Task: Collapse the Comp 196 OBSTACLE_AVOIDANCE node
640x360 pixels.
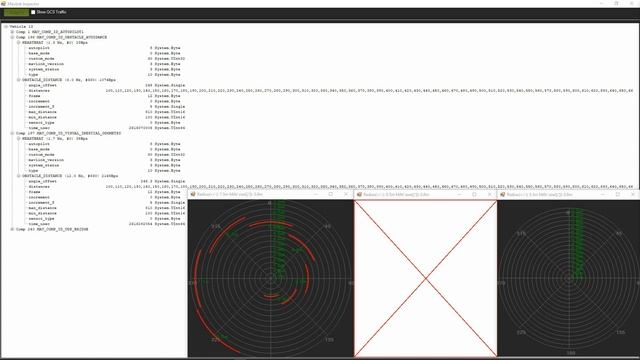Action: (12, 37)
